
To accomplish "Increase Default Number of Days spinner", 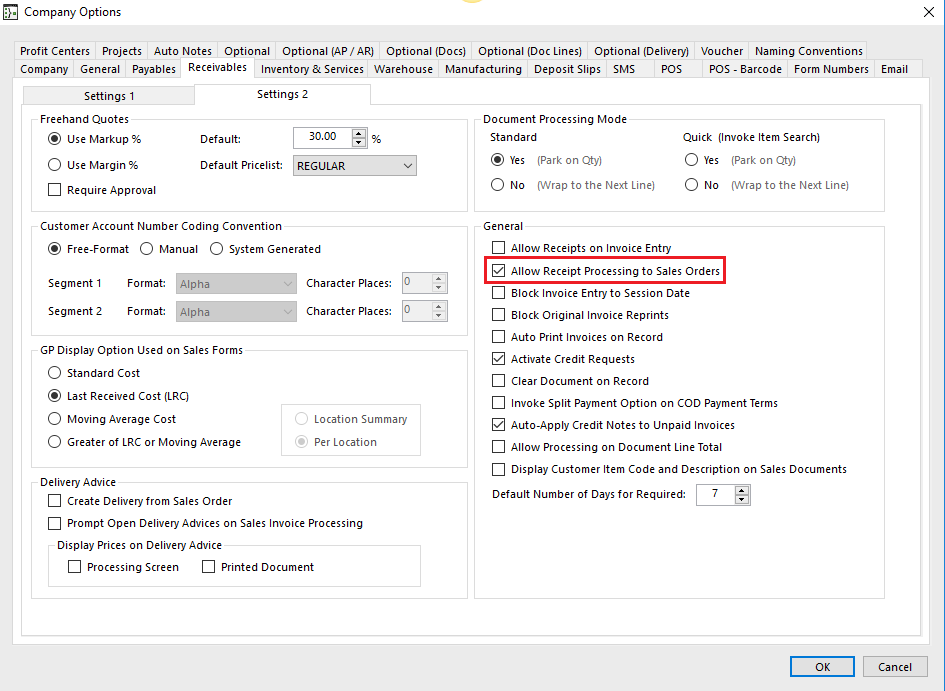I will tap(742, 490).
